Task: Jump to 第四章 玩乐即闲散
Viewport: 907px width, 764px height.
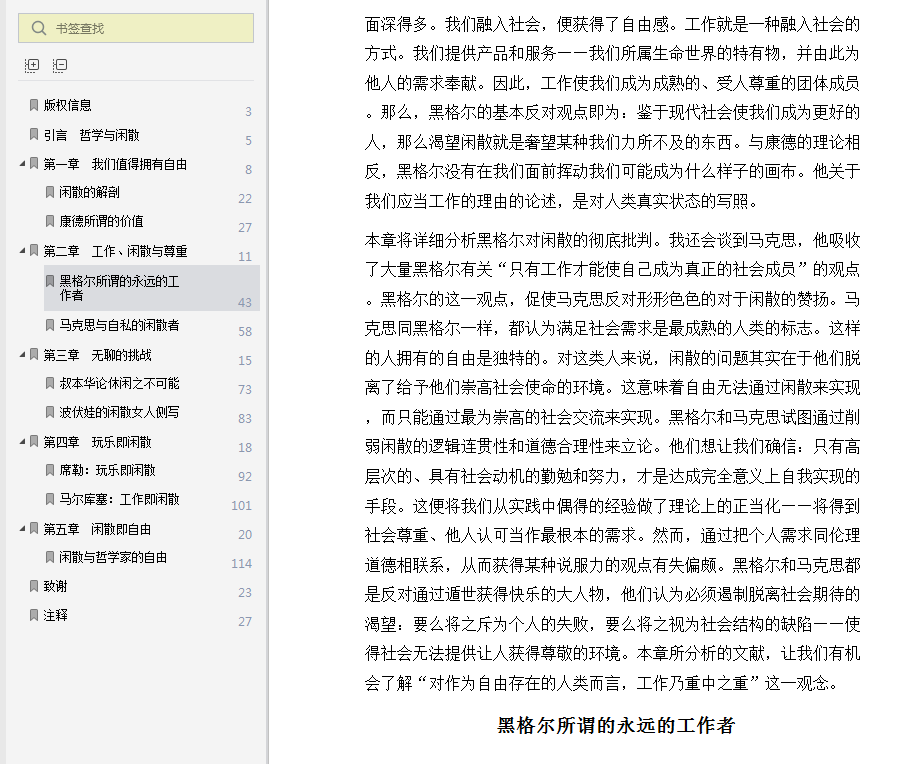Action: 97,442
